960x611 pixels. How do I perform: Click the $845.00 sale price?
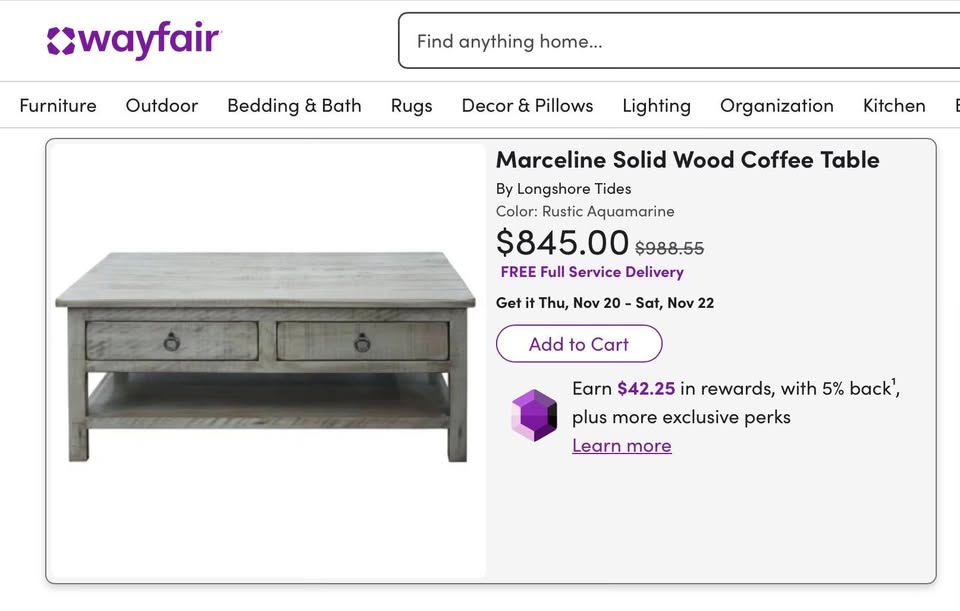pyautogui.click(x=562, y=243)
